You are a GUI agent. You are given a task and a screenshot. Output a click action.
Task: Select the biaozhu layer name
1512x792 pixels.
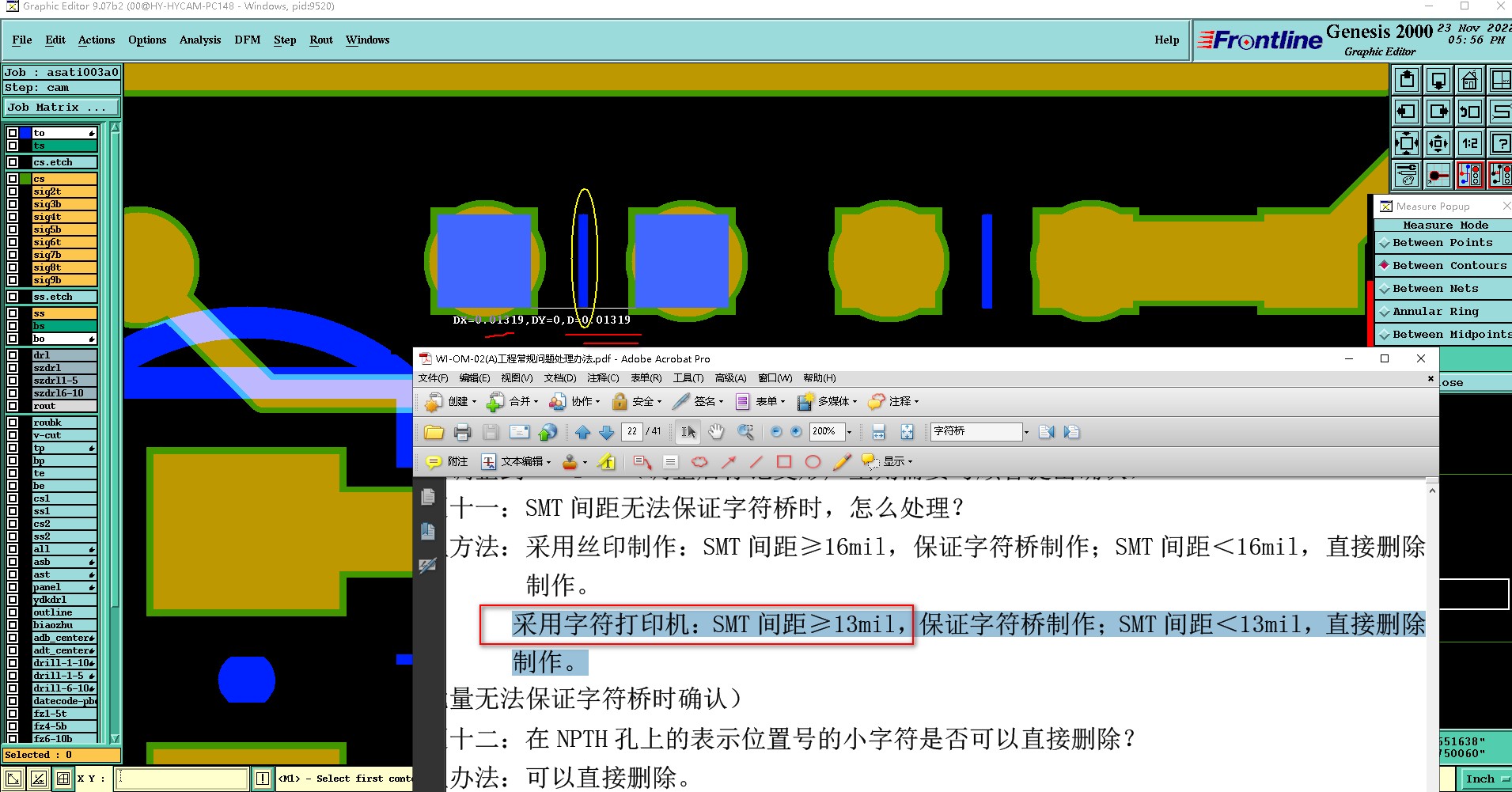pos(64,625)
